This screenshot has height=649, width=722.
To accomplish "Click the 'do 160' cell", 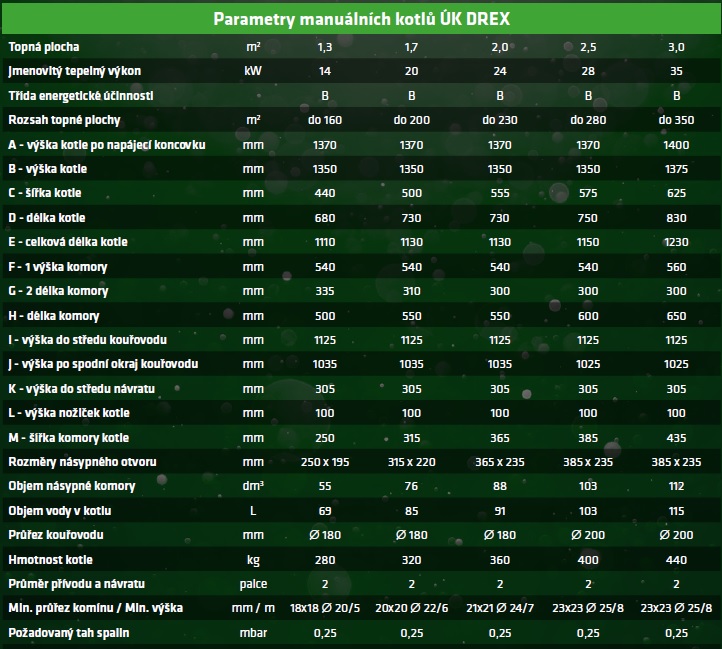I will point(325,120).
